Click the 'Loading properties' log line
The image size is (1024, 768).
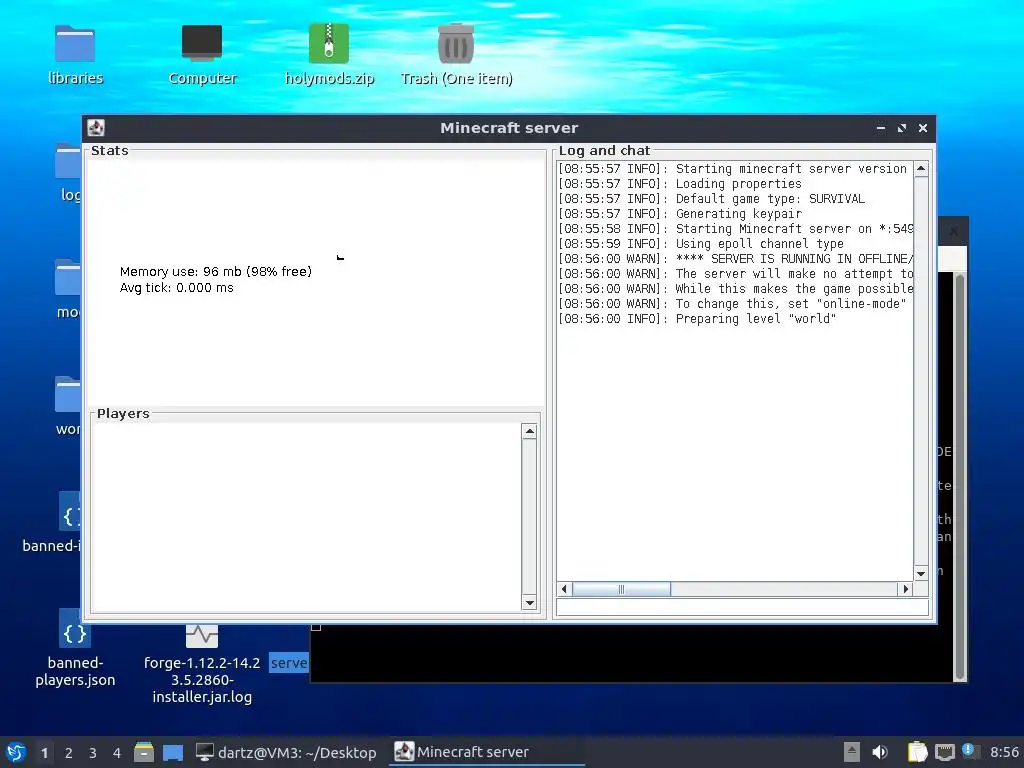point(680,184)
